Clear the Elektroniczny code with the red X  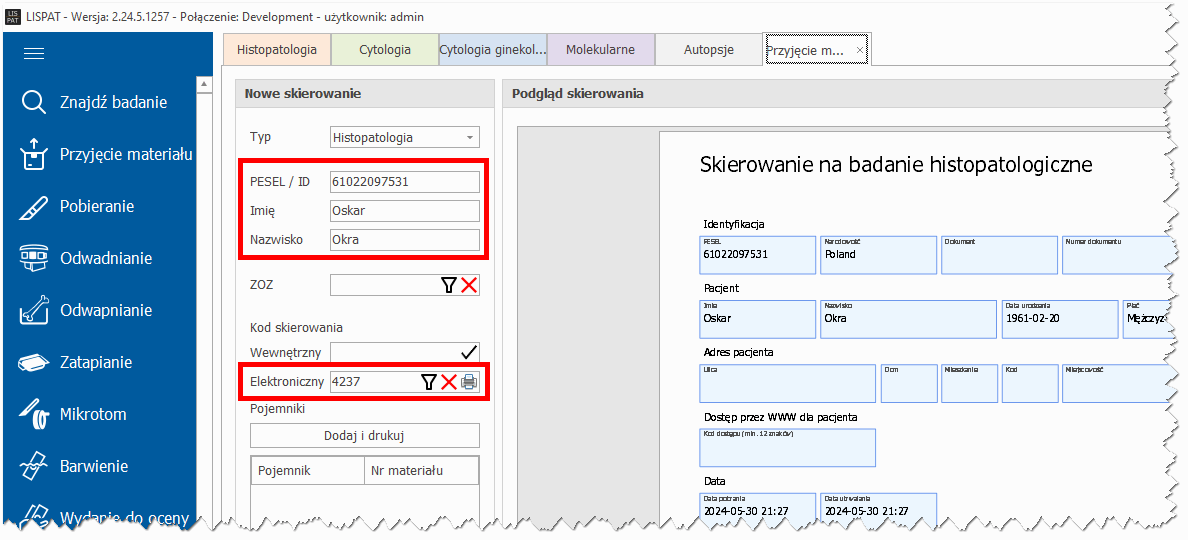pos(449,381)
